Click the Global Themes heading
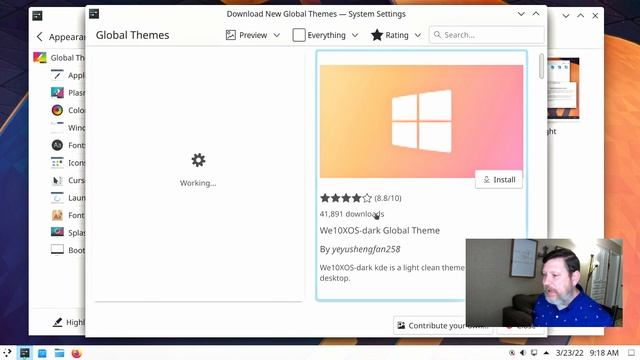This screenshot has height=360, width=640. click(132, 35)
